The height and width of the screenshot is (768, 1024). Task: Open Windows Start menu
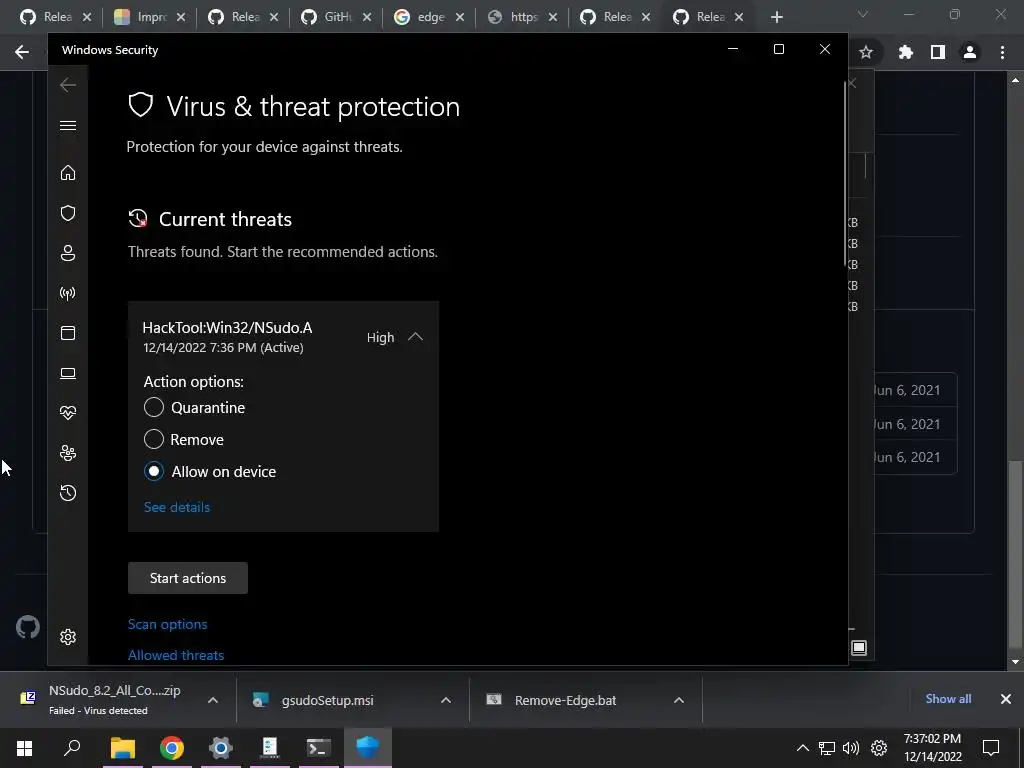[x=24, y=748]
